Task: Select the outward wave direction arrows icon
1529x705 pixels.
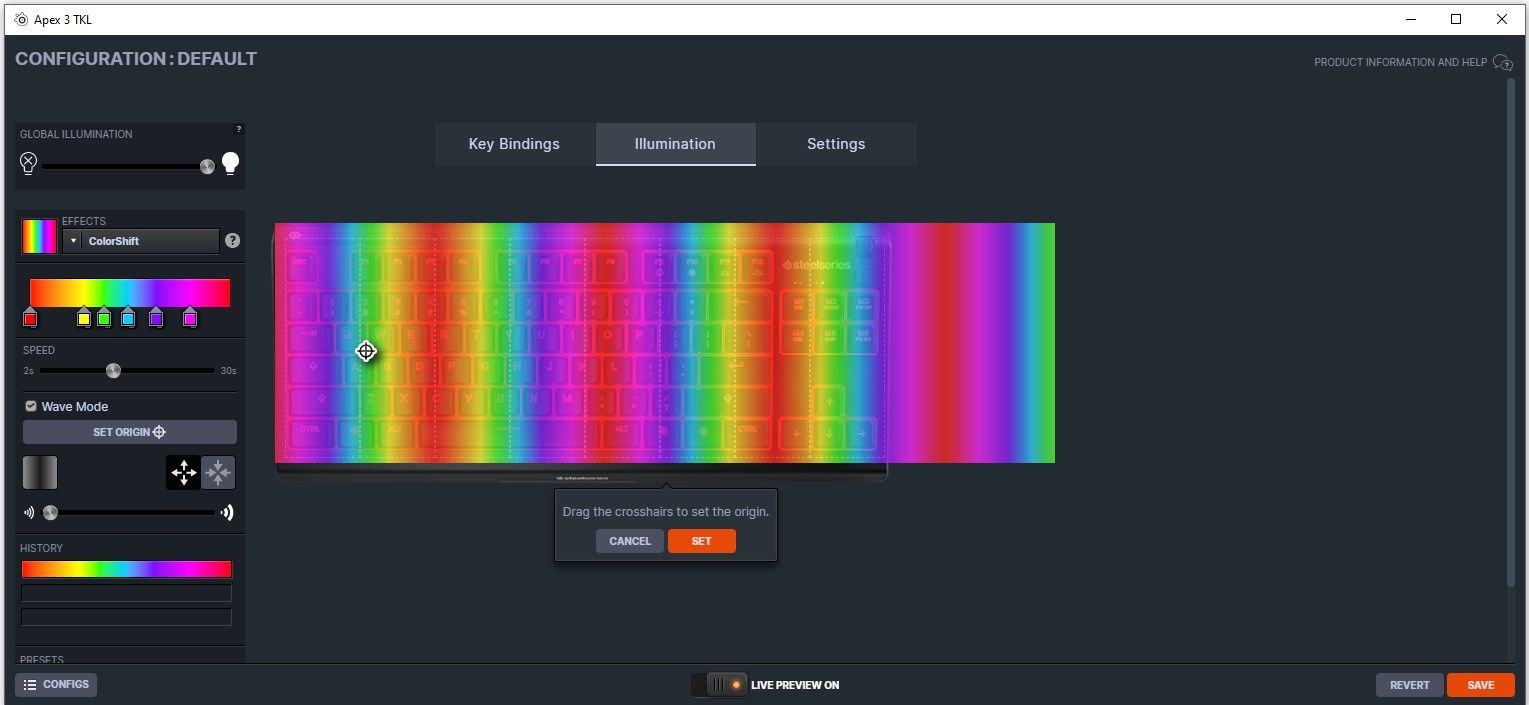Action: pos(183,472)
